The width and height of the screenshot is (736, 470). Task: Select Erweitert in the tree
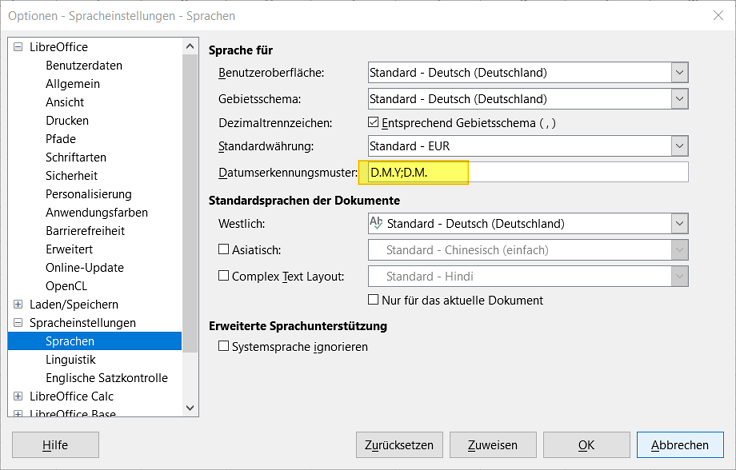pos(69,249)
